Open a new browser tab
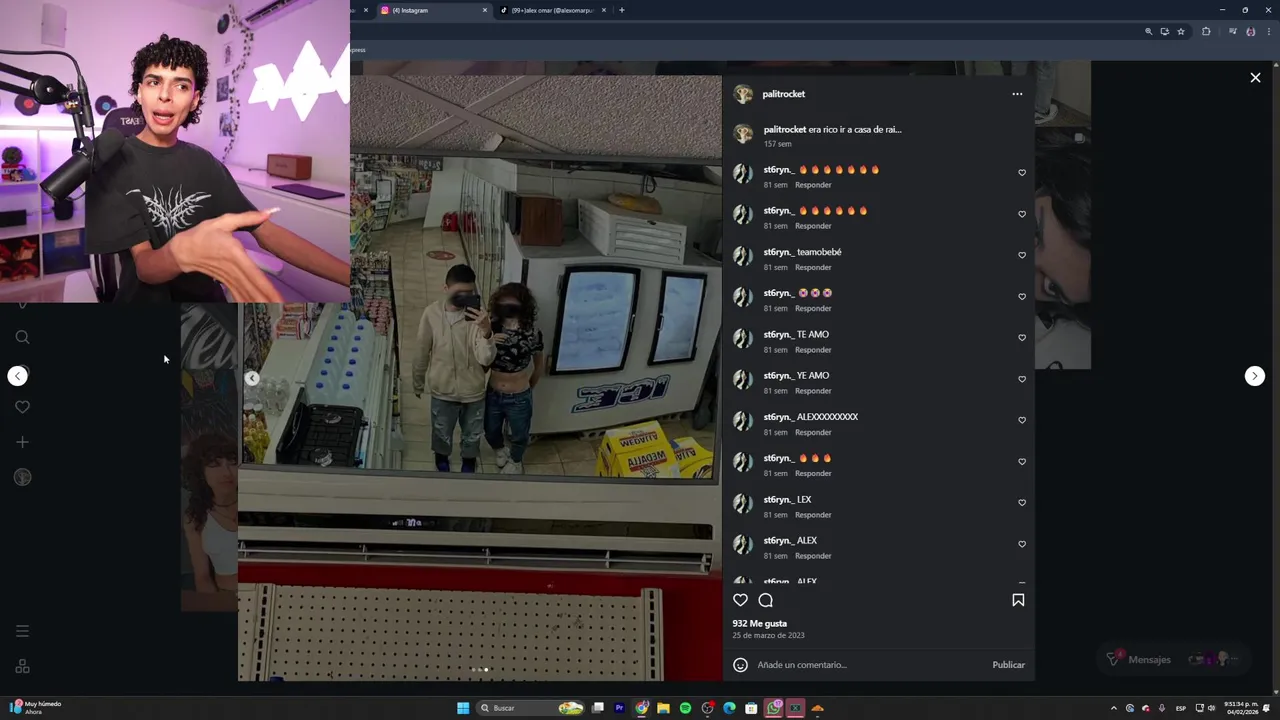 tap(622, 10)
